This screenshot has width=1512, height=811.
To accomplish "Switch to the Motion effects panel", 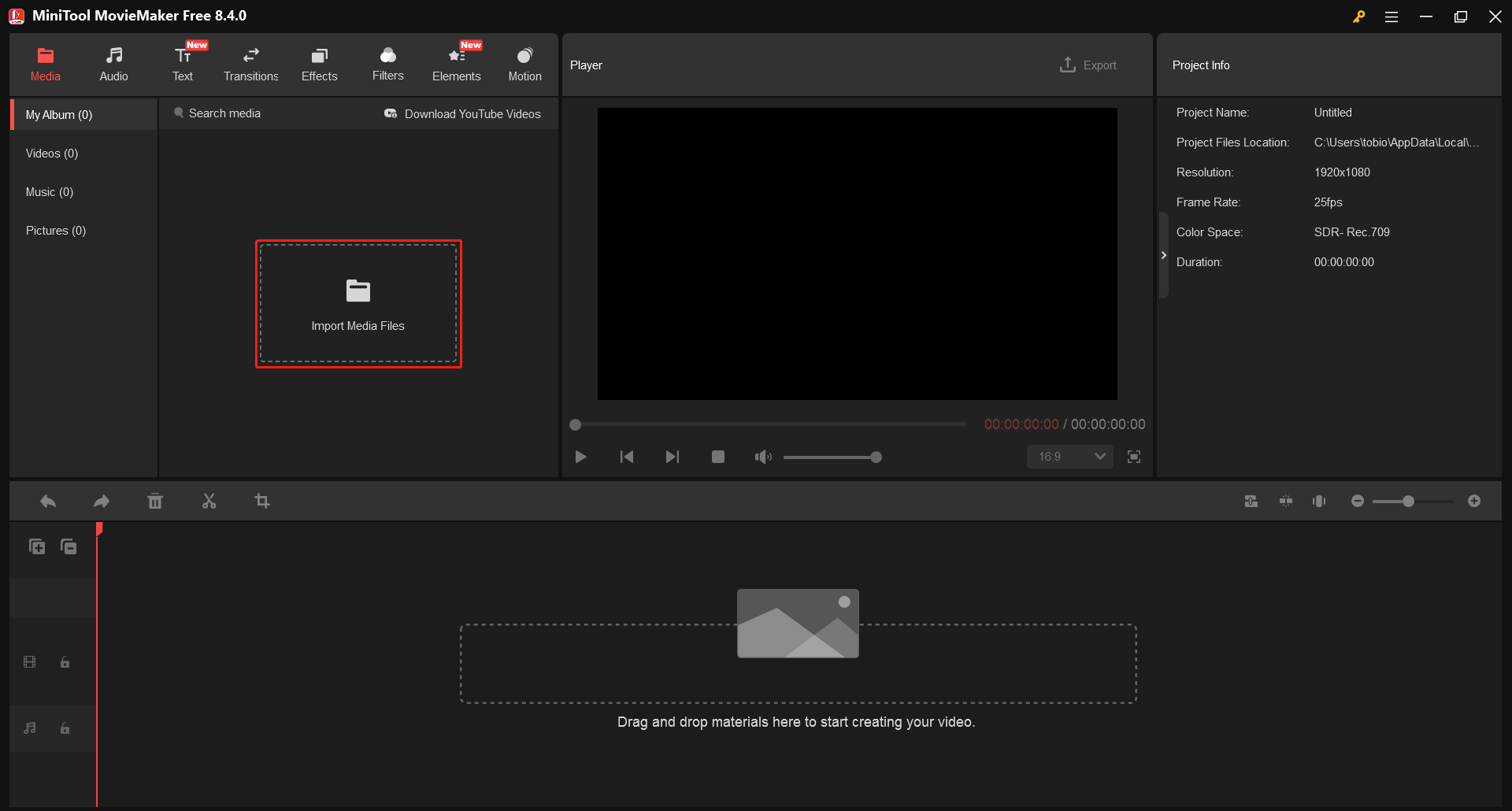I will point(524,63).
